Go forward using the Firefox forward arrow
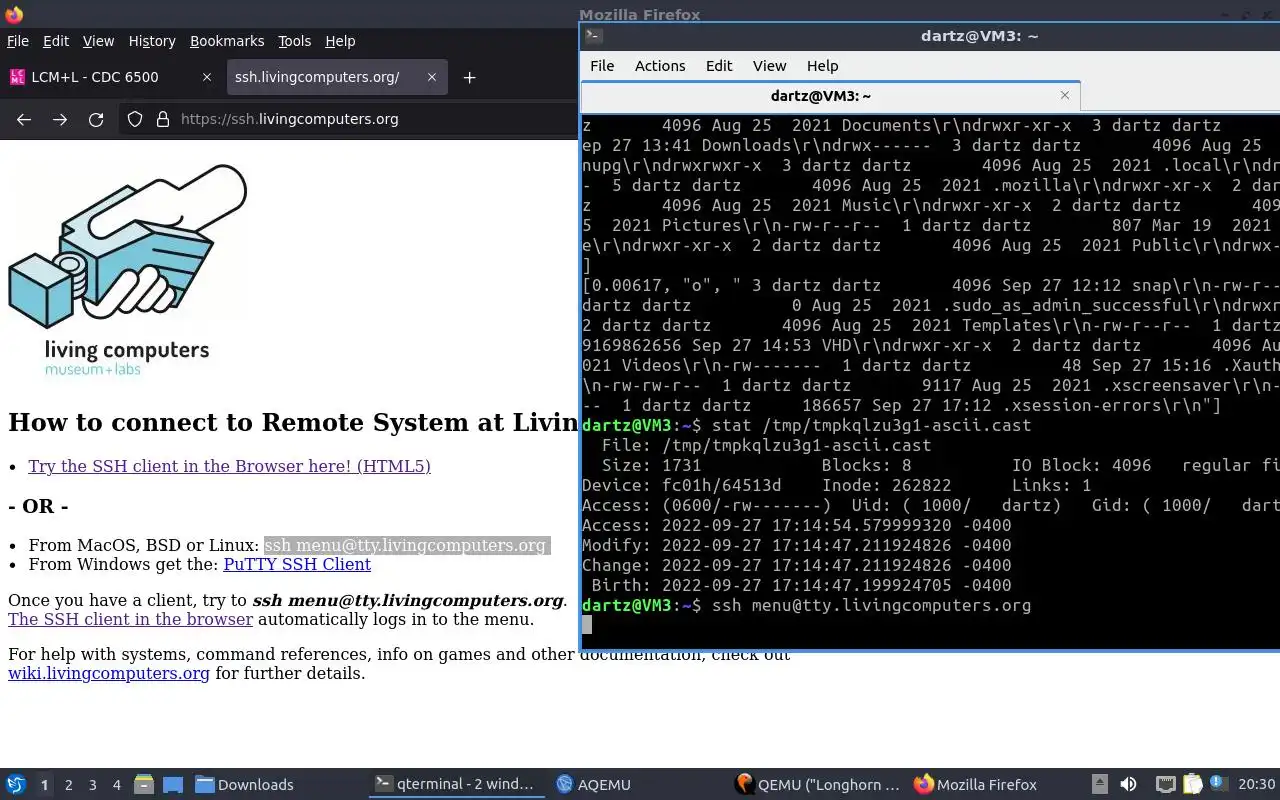This screenshot has width=1280, height=800. 60,119
